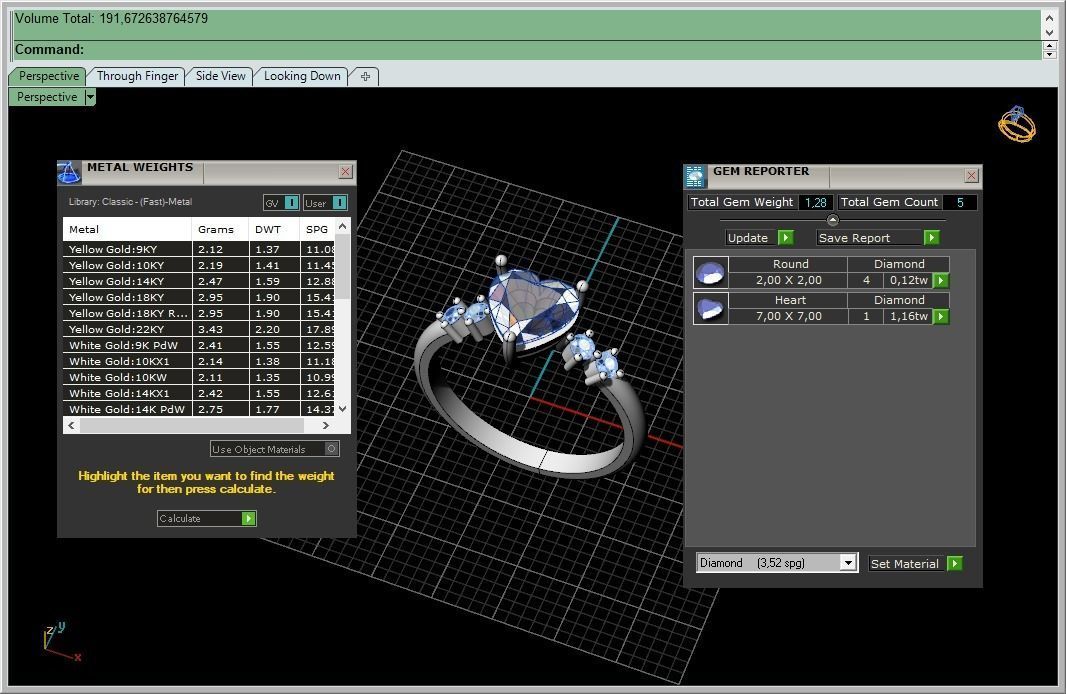This screenshot has width=1066, height=694.
Task: Click the Heart gem size 7,00 X 7,00
Action: pyautogui.click(x=789, y=316)
